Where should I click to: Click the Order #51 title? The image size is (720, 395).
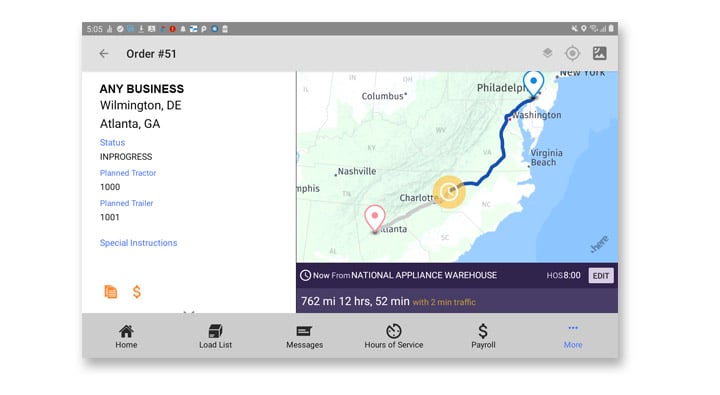coord(151,54)
